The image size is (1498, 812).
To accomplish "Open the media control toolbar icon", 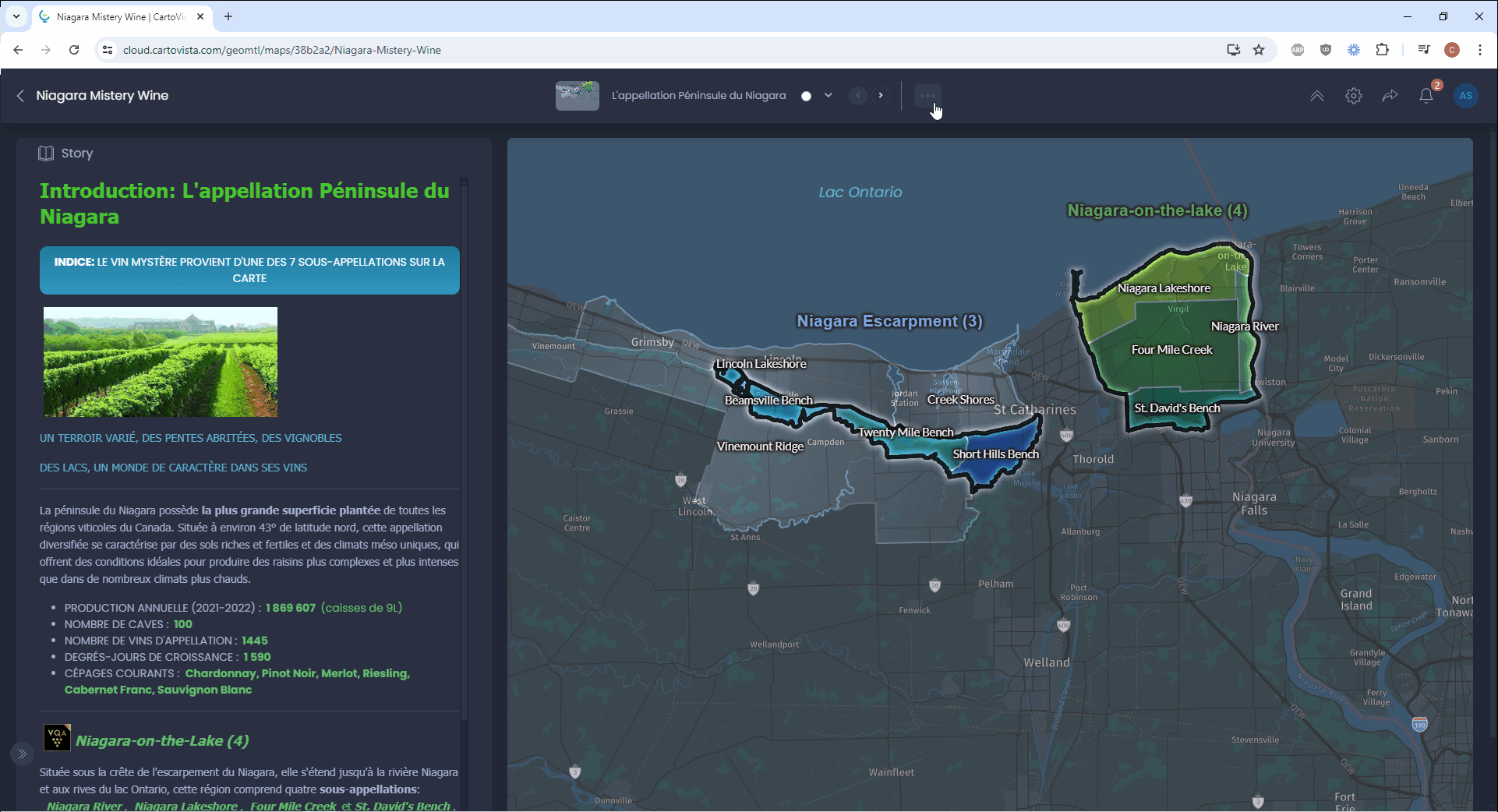I will coord(1424,50).
